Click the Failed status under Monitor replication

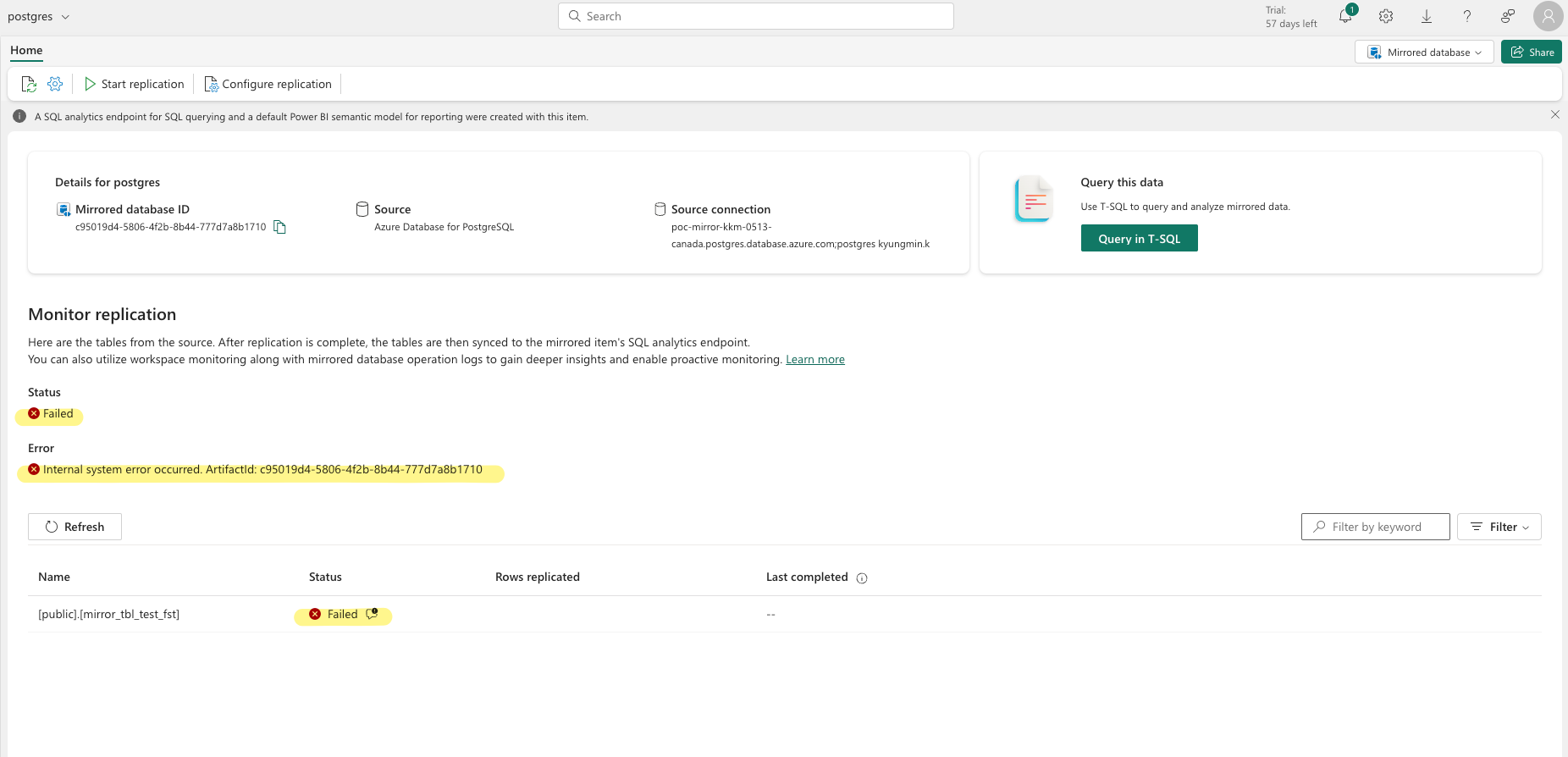pos(51,413)
